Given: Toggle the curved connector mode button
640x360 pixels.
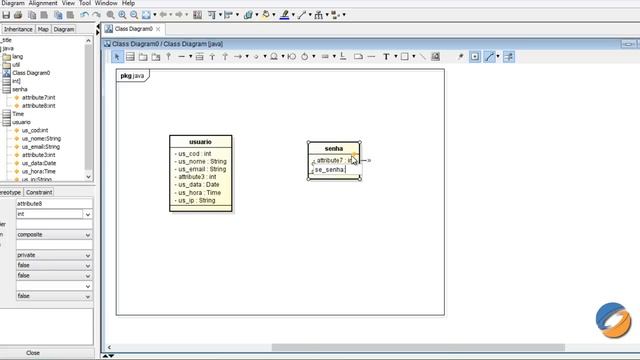Looking at the screenshot, I should 489,57.
